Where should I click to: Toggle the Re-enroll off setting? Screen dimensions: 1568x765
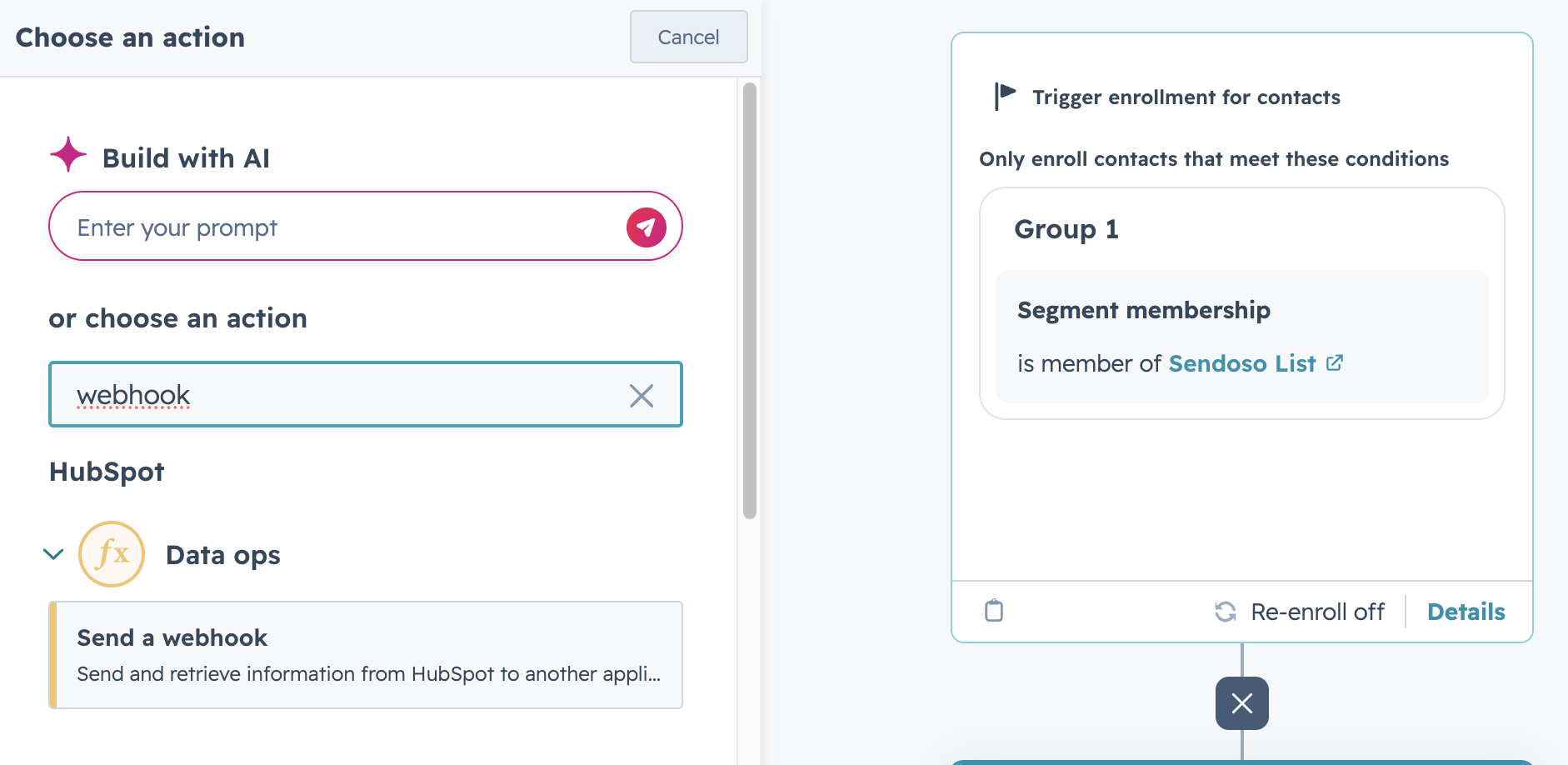click(1299, 612)
